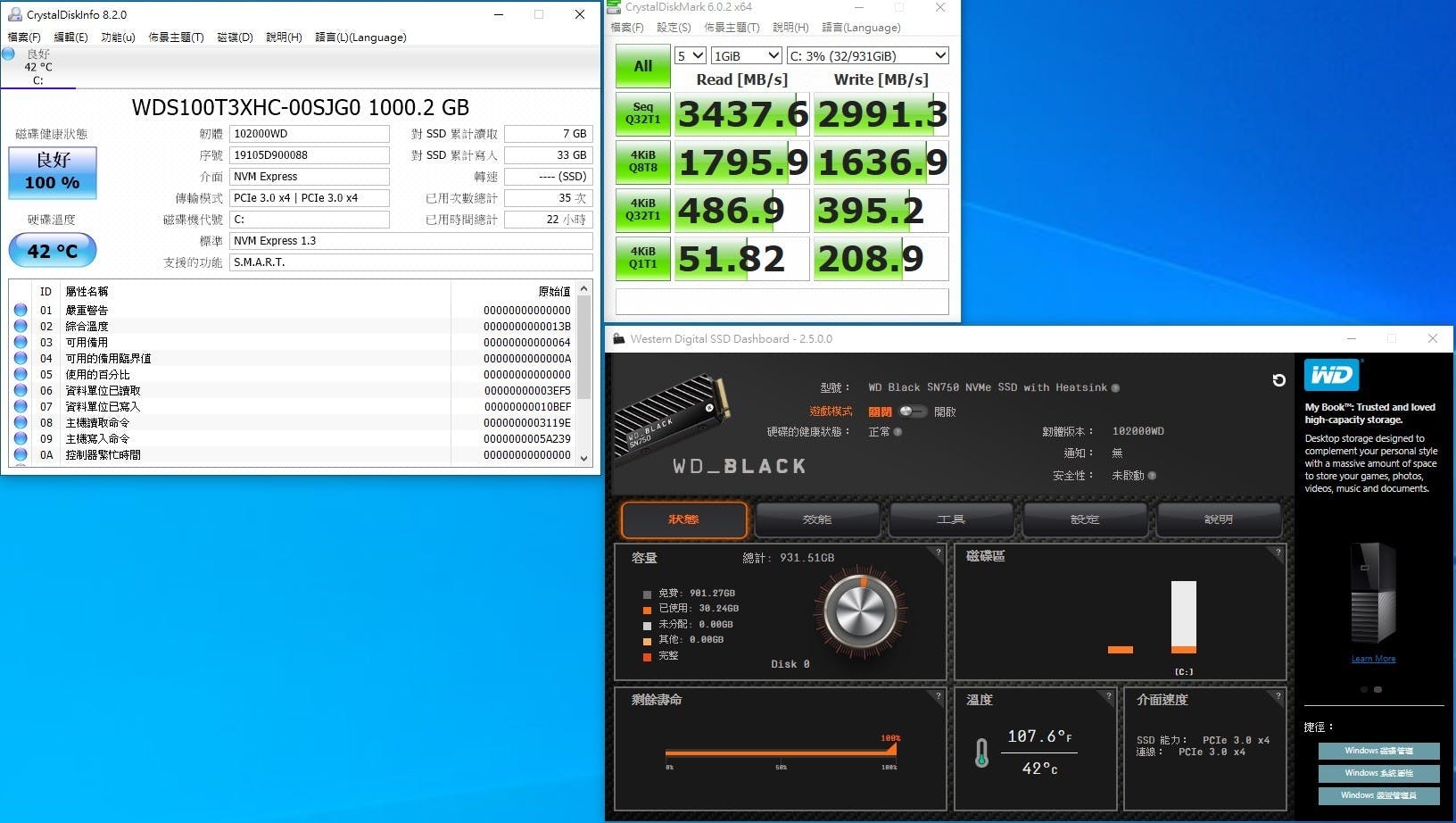Screen dimensions: 1456x823
Task: Toggle the 遊戲模式 gaming mode switch
Action: [912, 411]
